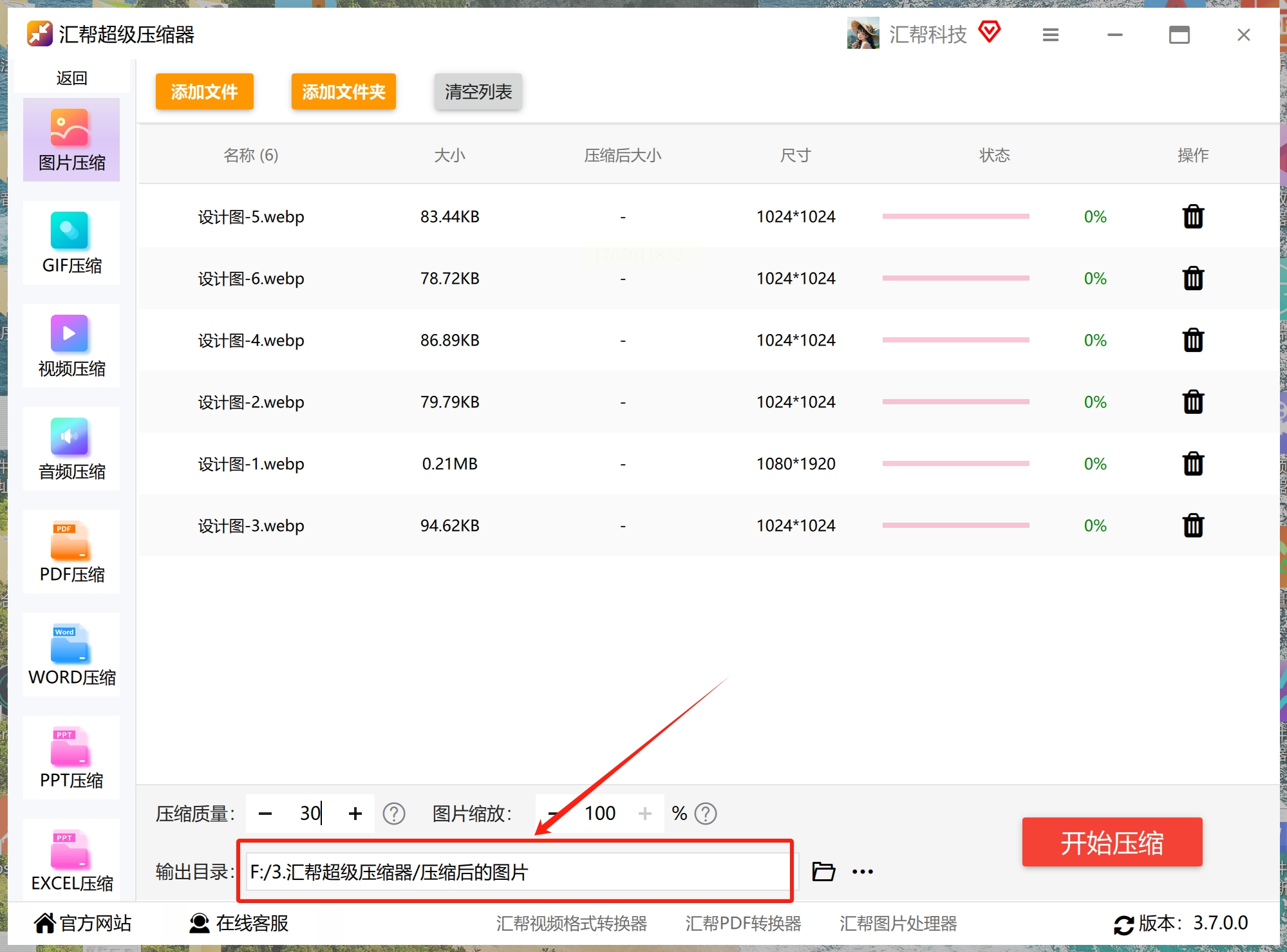
Task: Select the 音频压缩 audio tool
Action: tap(71, 449)
